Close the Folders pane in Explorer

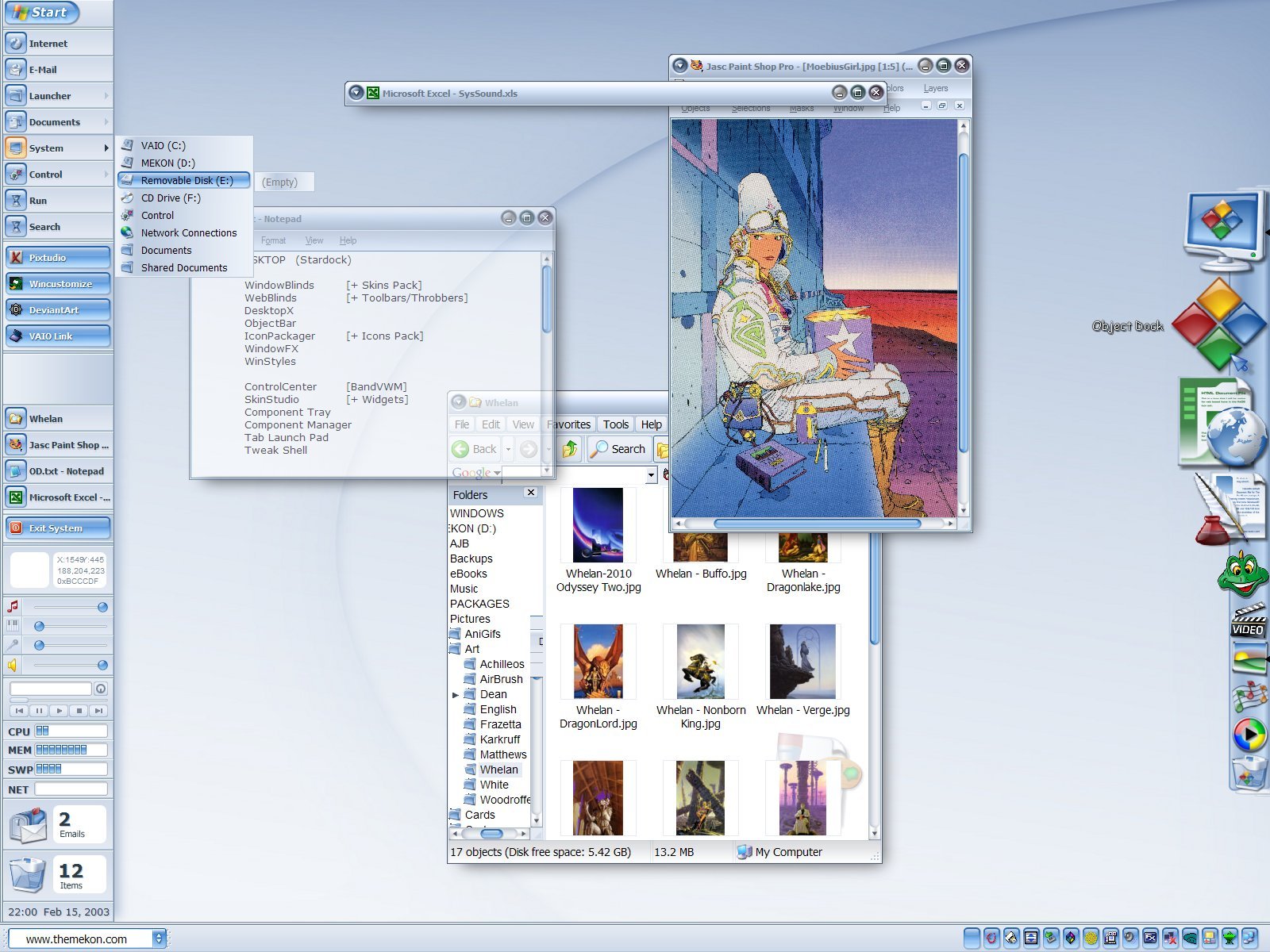coord(531,493)
